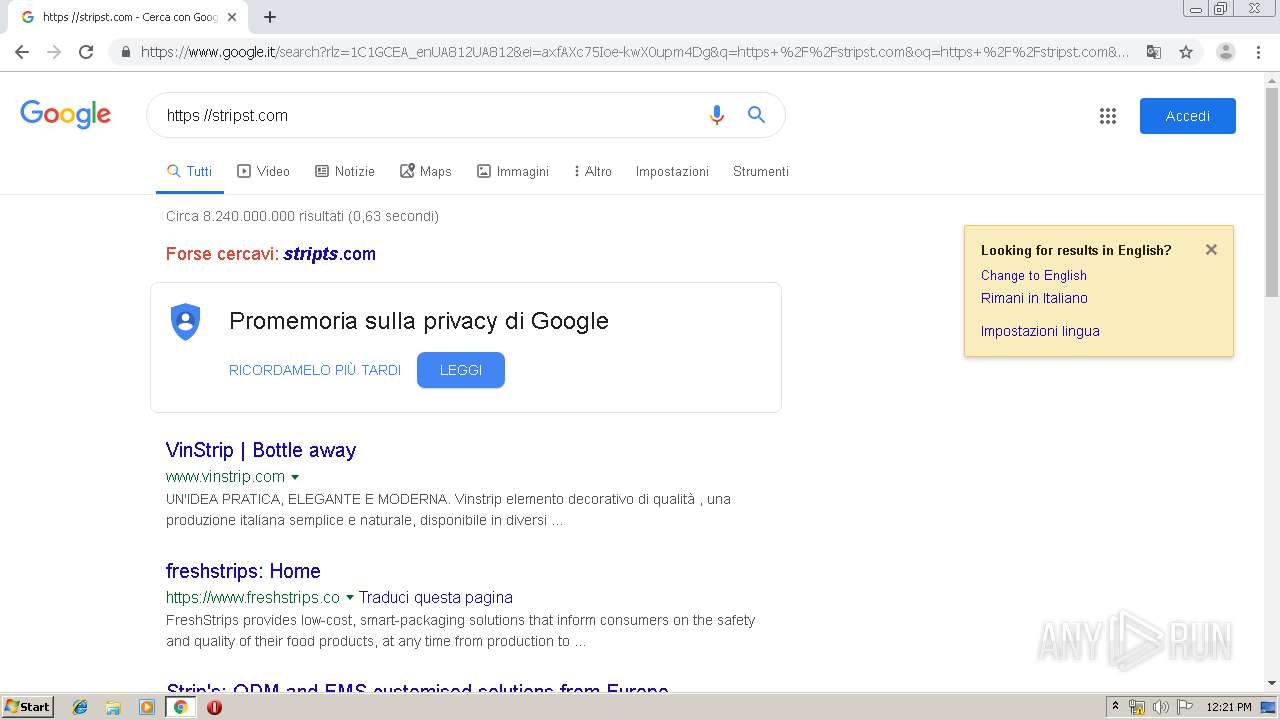The image size is (1280, 720).
Task: Click the suggested stripts.com correction link
Action: pos(329,254)
